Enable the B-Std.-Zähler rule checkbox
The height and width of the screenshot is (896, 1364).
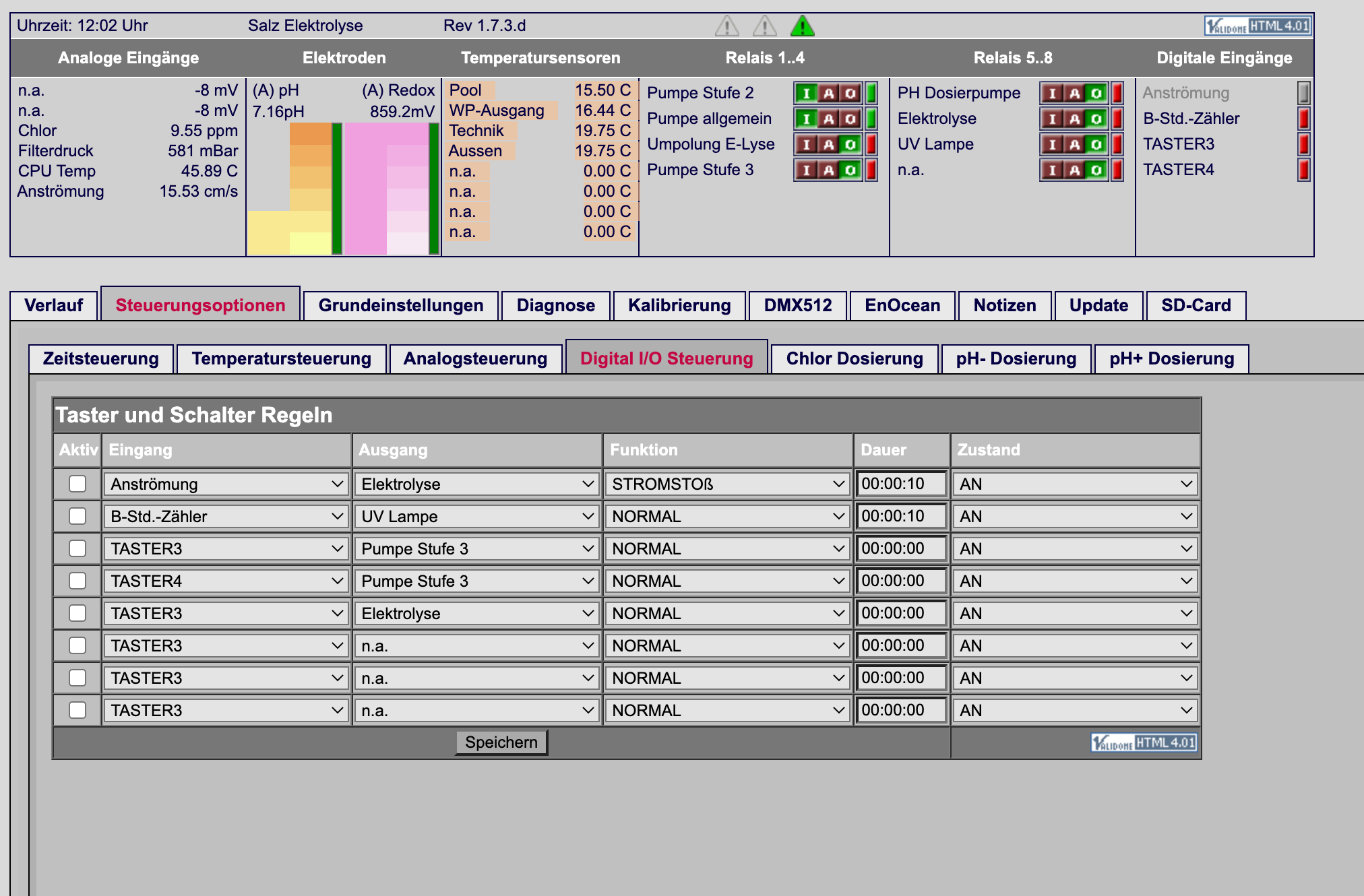point(77,516)
